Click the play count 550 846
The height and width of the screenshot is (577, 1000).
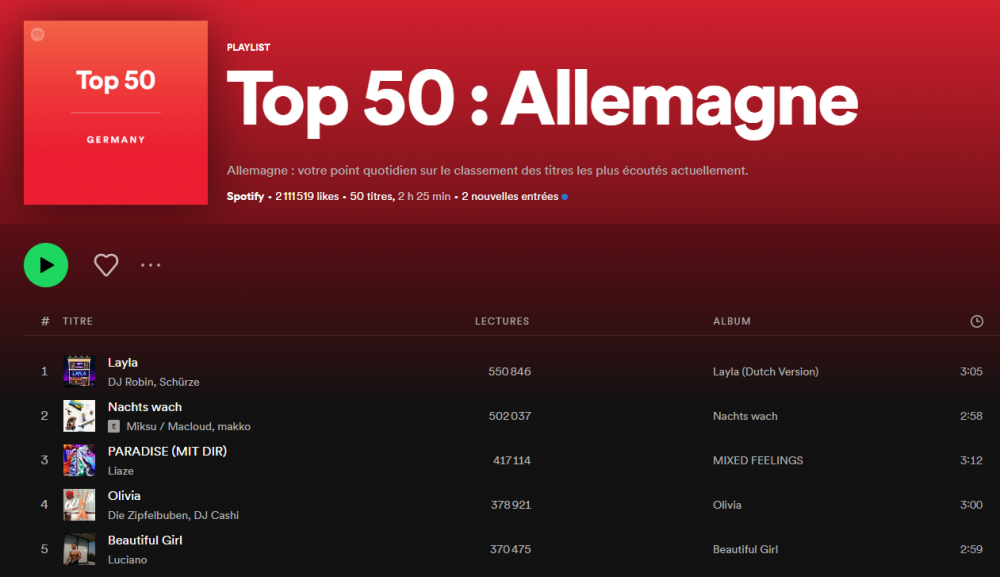click(510, 372)
